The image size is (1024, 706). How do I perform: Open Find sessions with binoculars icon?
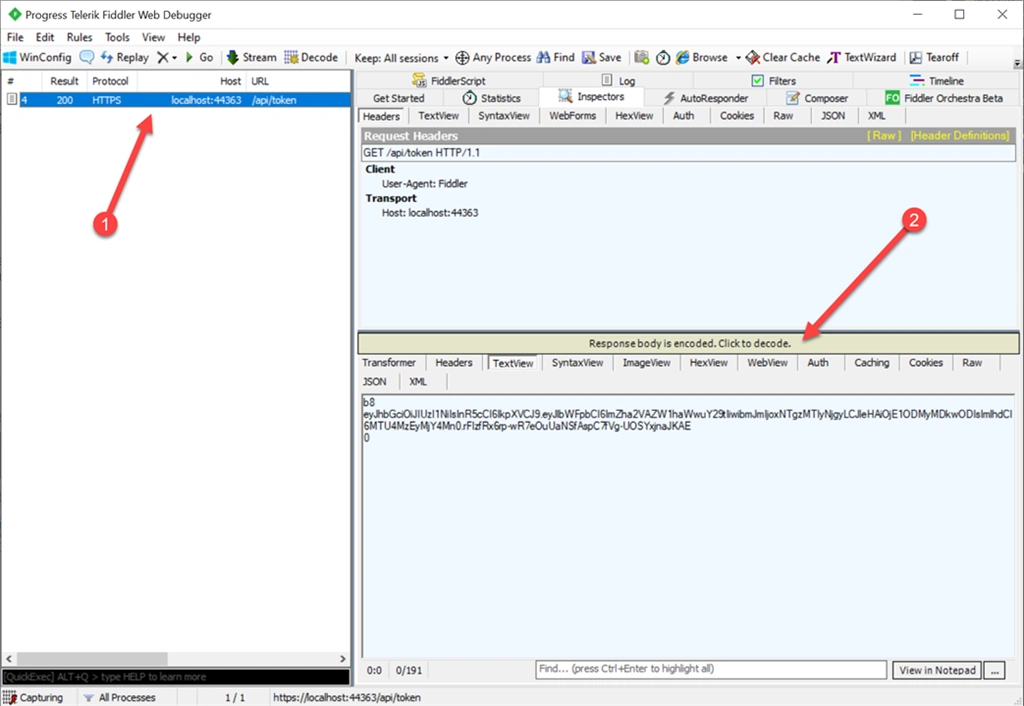click(x=556, y=57)
